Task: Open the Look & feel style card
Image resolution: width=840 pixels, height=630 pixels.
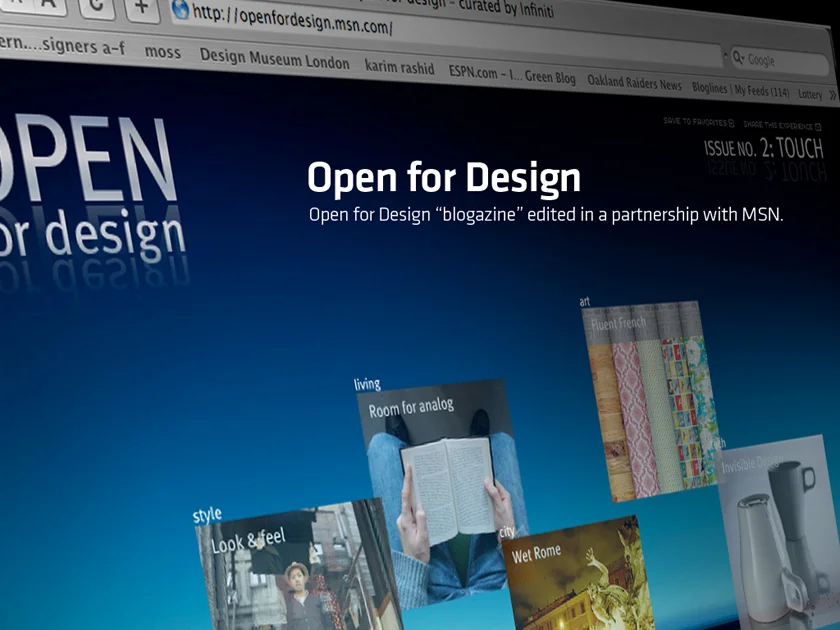Action: click(298, 565)
